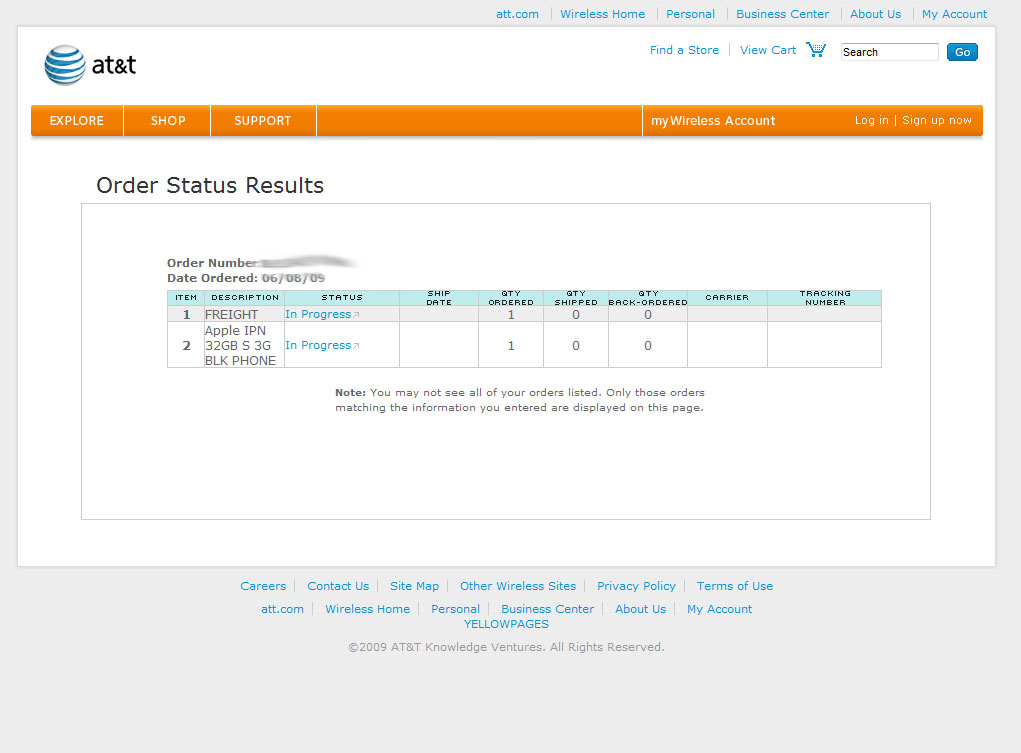Open the SUPPORT menu
Viewport: 1021px width, 753px height.
tap(262, 121)
